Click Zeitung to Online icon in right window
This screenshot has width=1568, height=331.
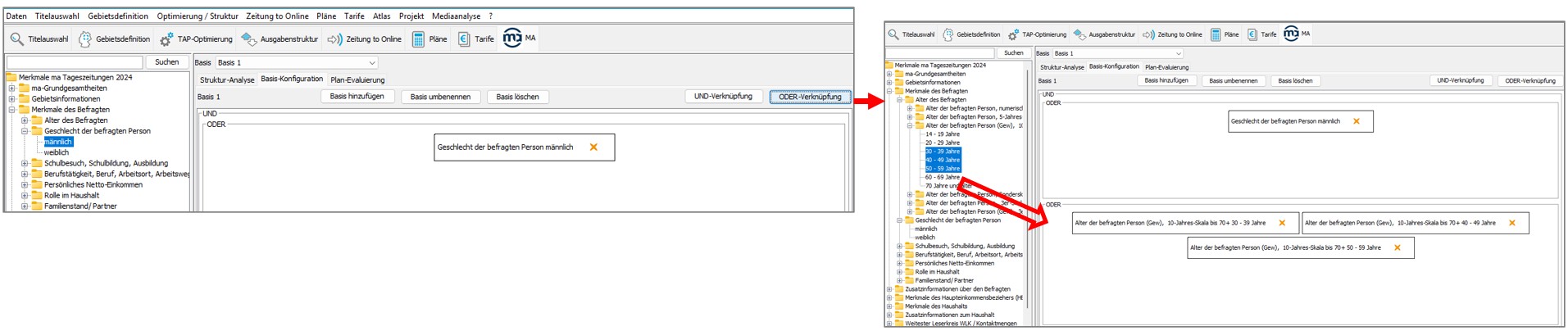[x=1148, y=34]
